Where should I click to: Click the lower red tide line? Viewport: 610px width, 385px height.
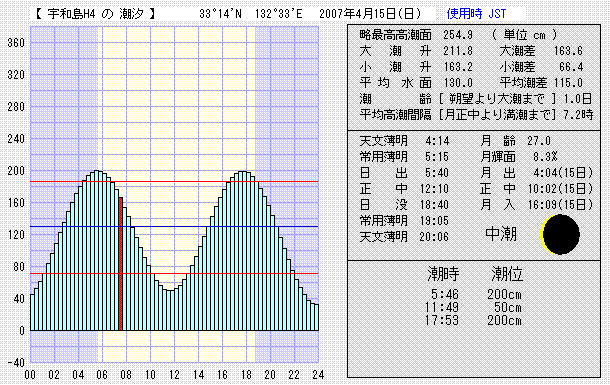[x=174, y=273]
